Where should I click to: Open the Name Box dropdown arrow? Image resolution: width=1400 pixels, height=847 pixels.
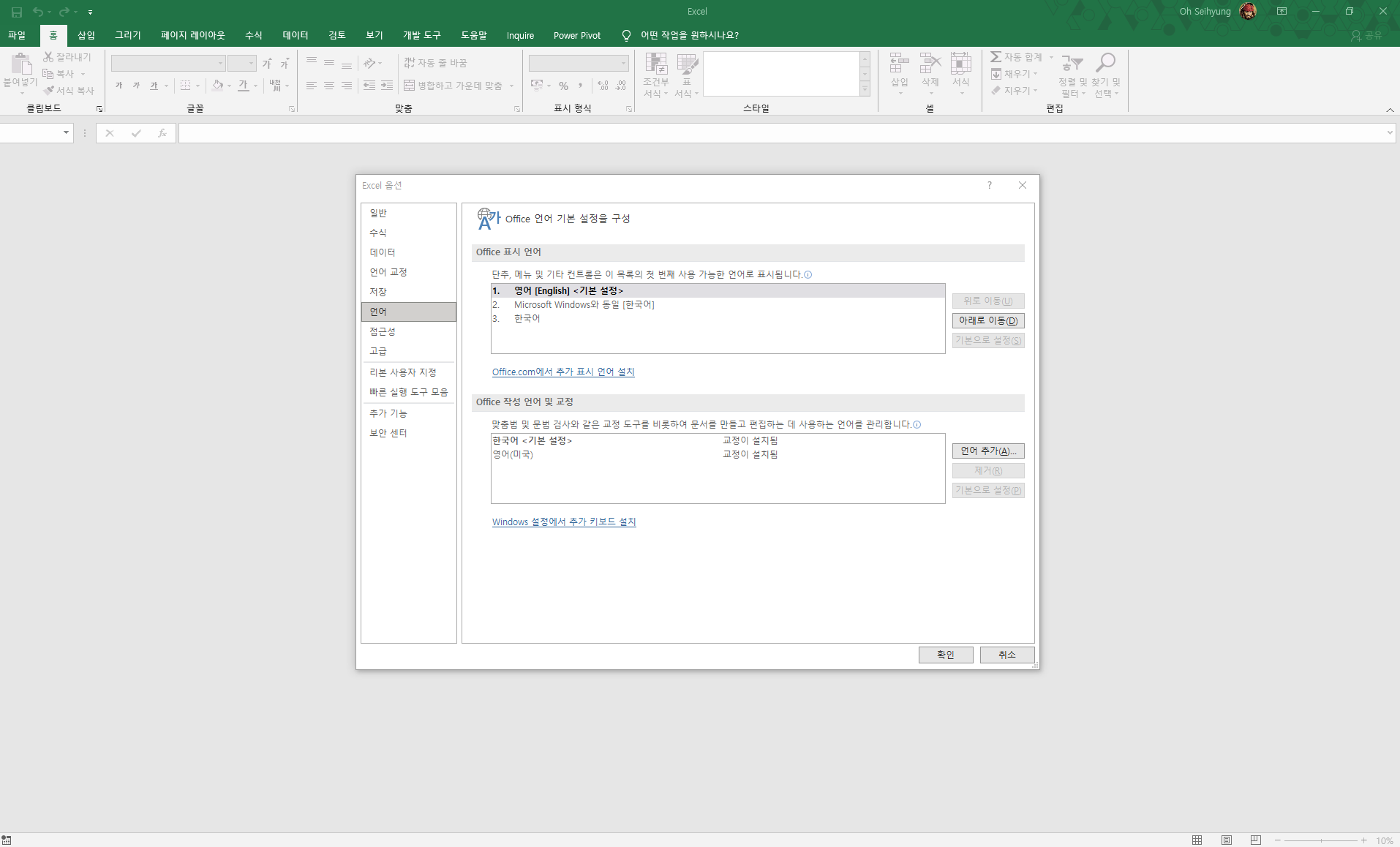click(66, 133)
